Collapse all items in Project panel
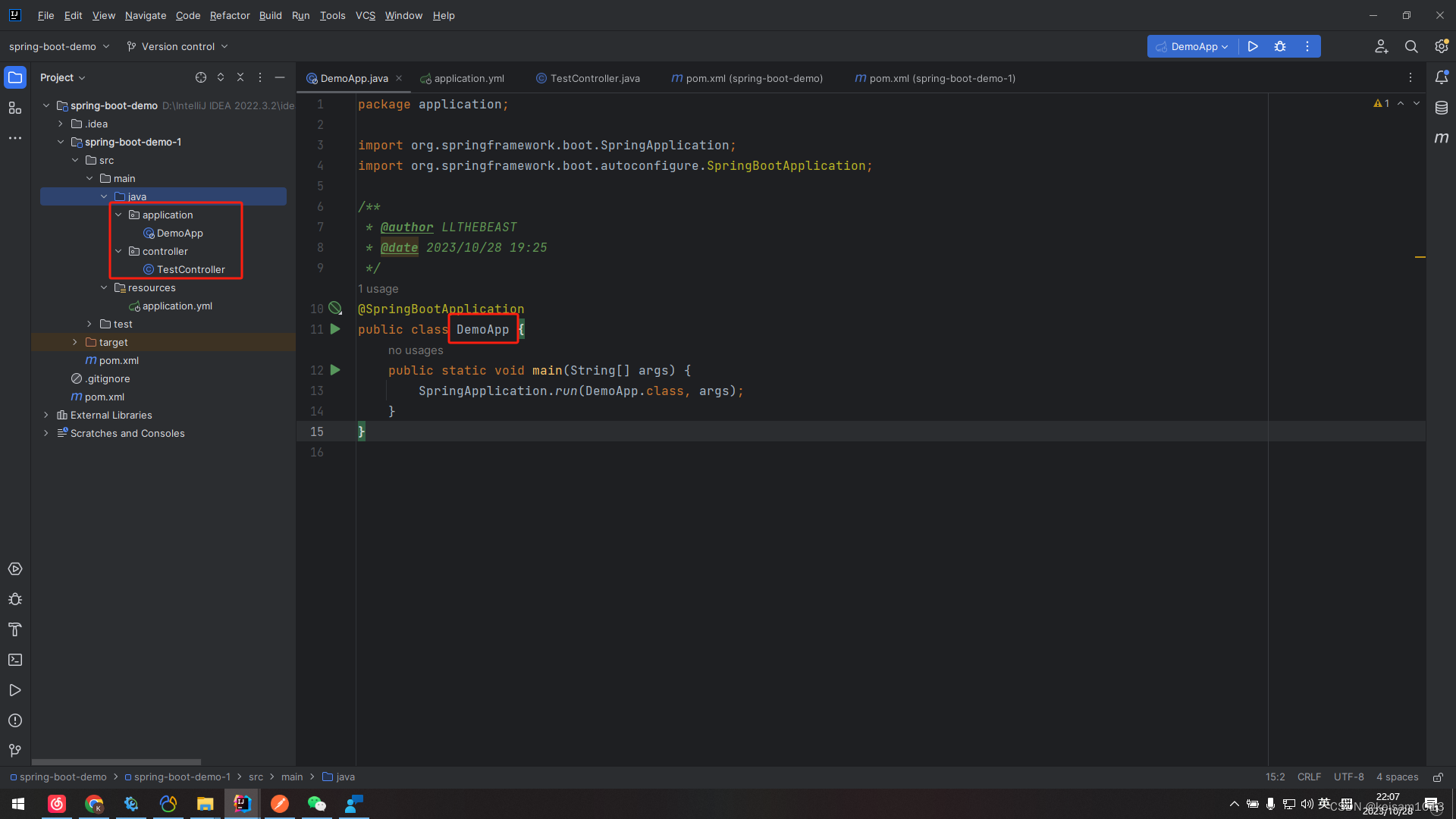The width and height of the screenshot is (1456, 819). coord(240,77)
